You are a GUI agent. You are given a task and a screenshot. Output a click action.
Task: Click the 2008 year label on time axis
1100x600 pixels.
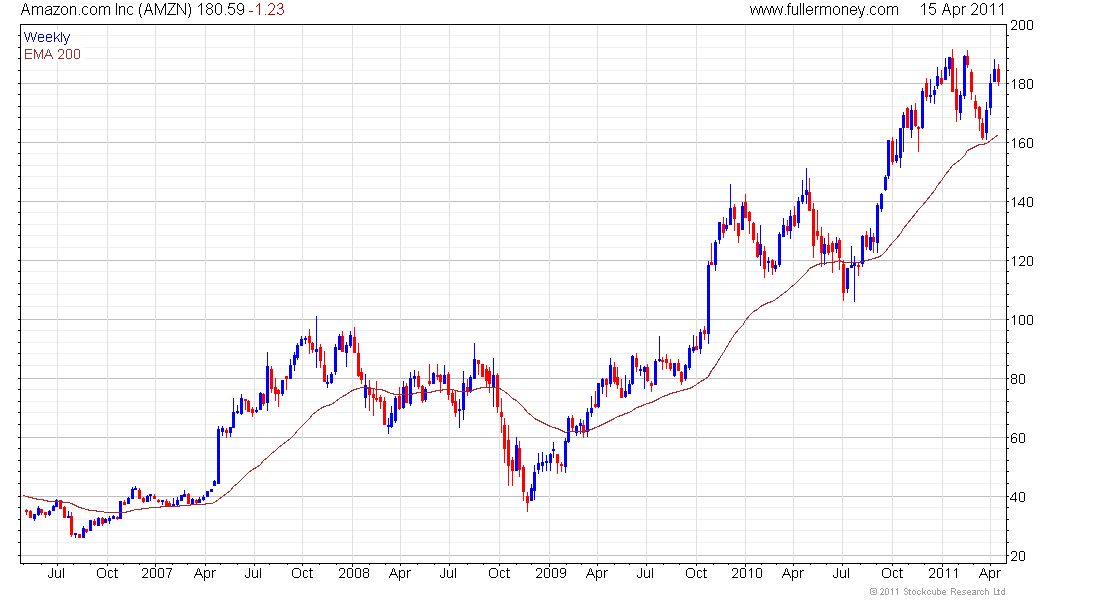(x=354, y=573)
